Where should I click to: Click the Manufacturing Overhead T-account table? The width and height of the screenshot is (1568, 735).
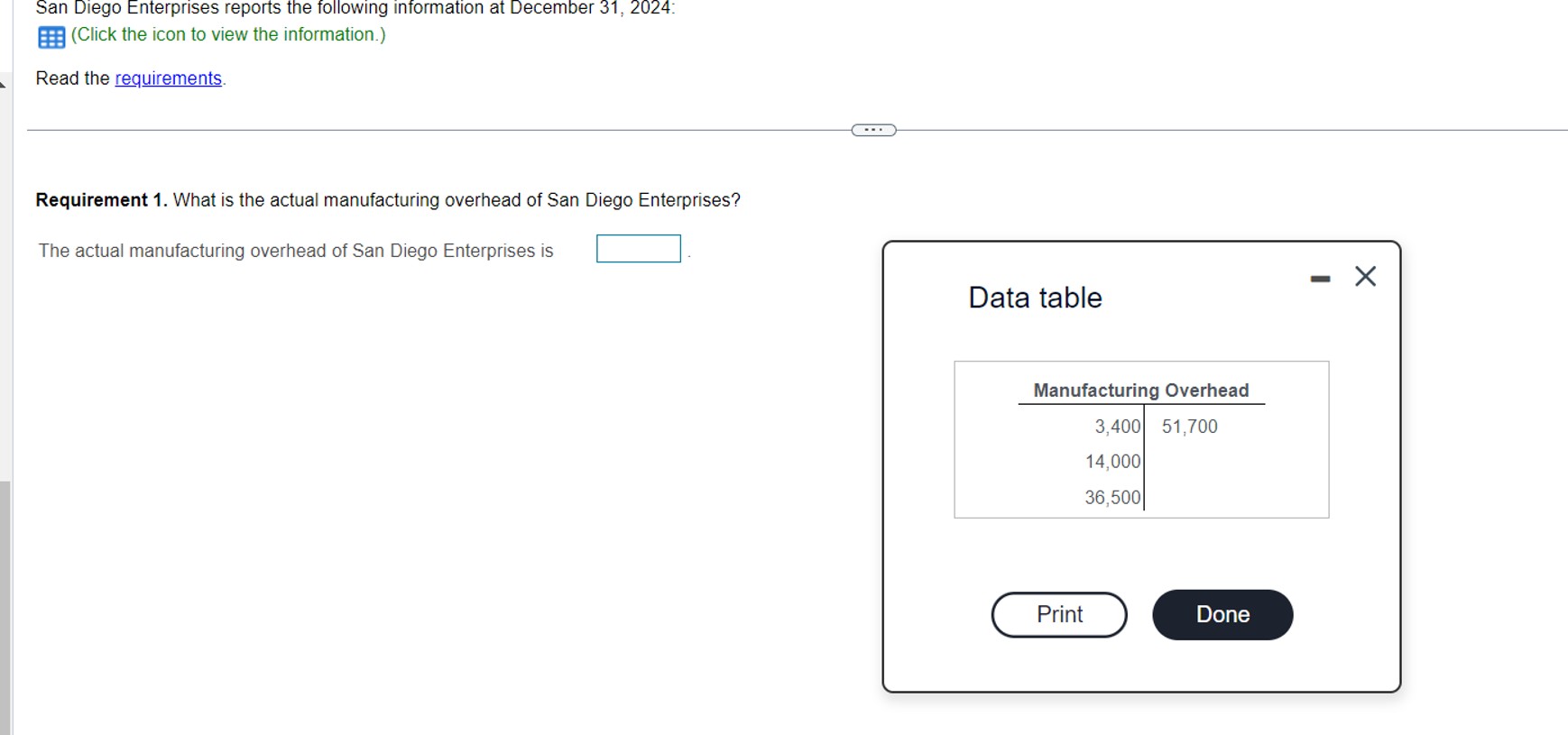click(1140, 439)
